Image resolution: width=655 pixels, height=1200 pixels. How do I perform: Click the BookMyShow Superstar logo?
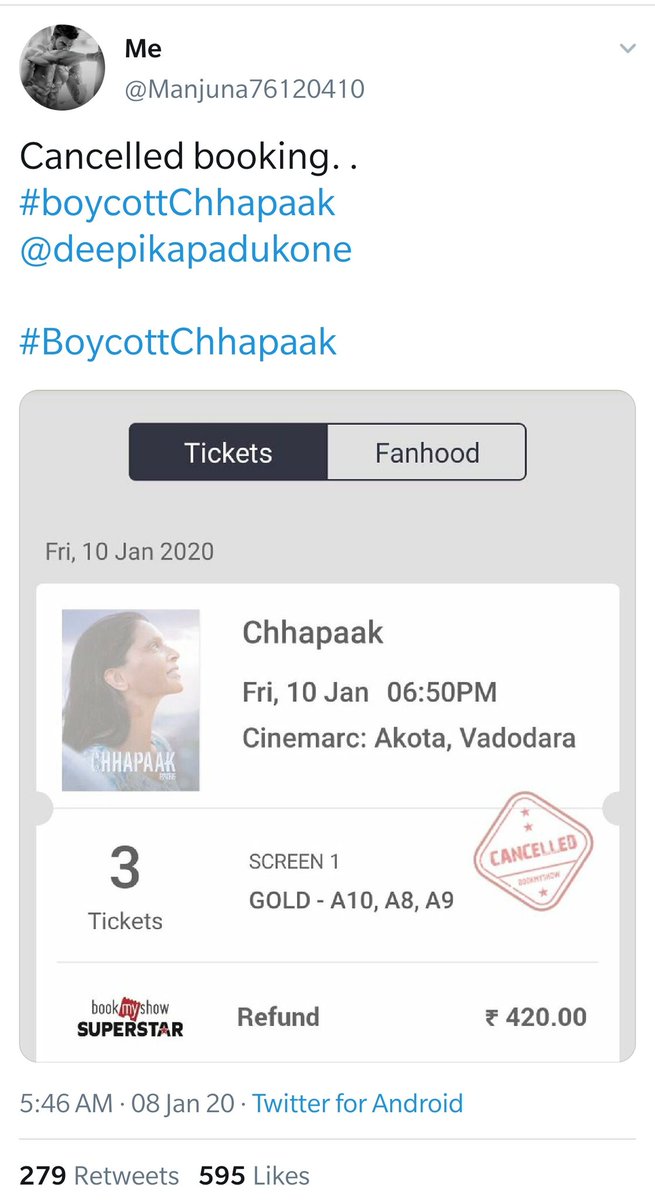point(130,1017)
